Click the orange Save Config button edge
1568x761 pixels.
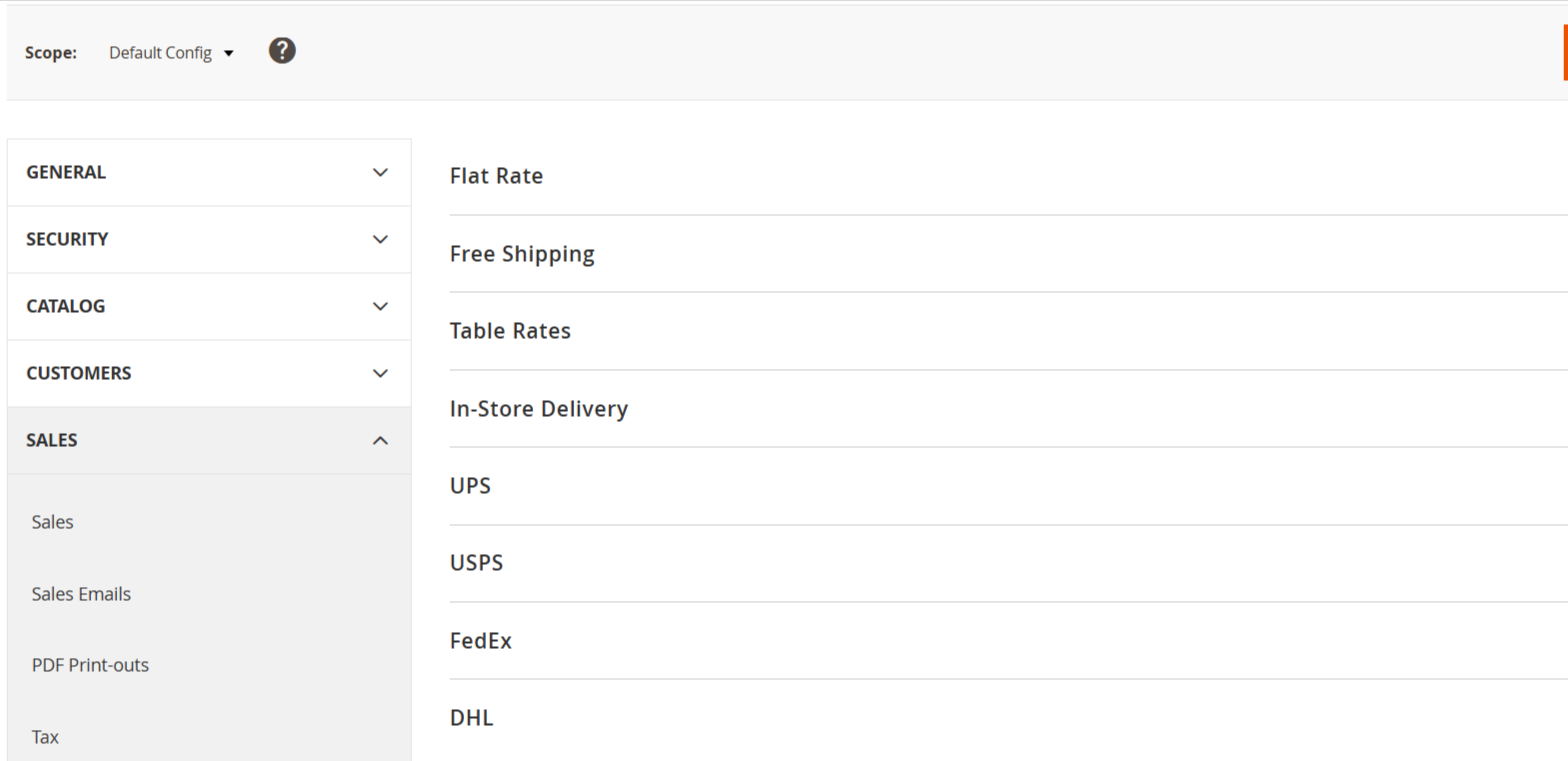pyautogui.click(x=1564, y=53)
